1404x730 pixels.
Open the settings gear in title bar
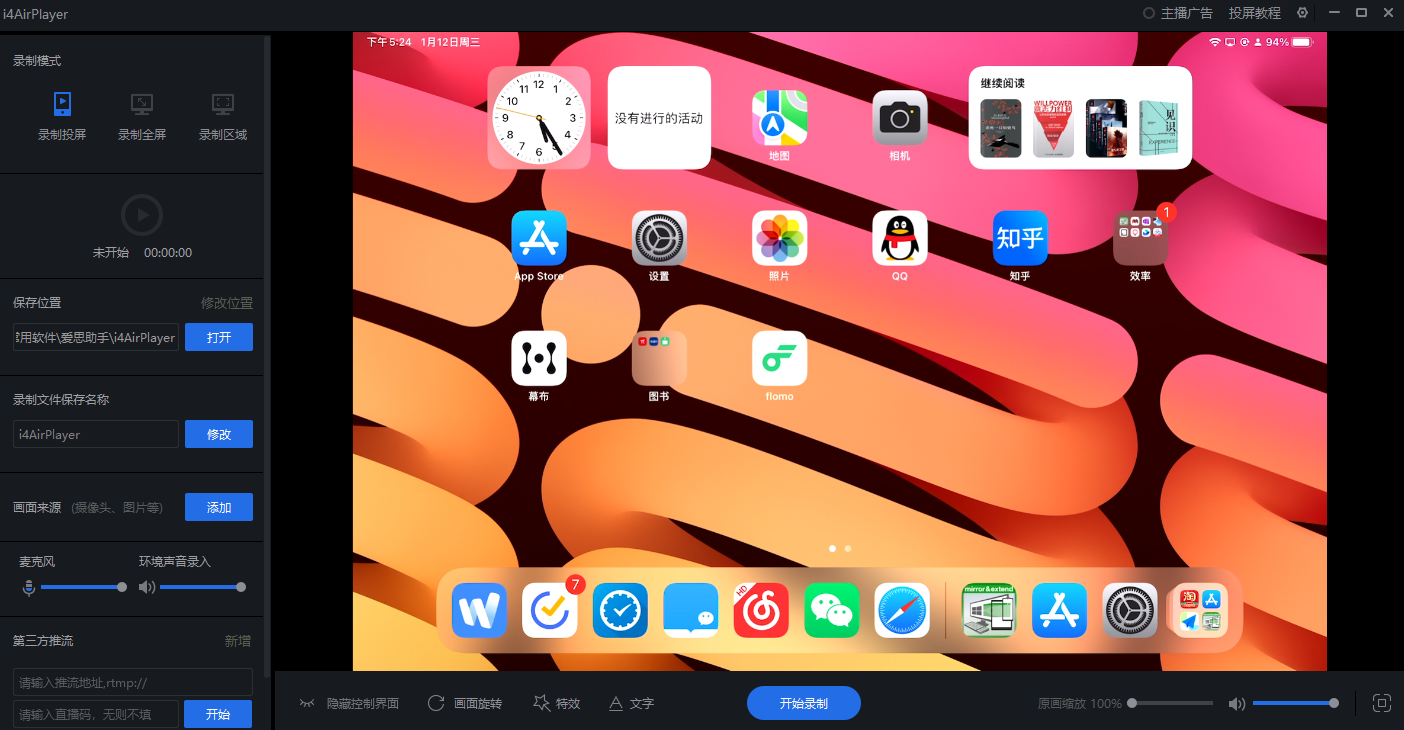1302,13
